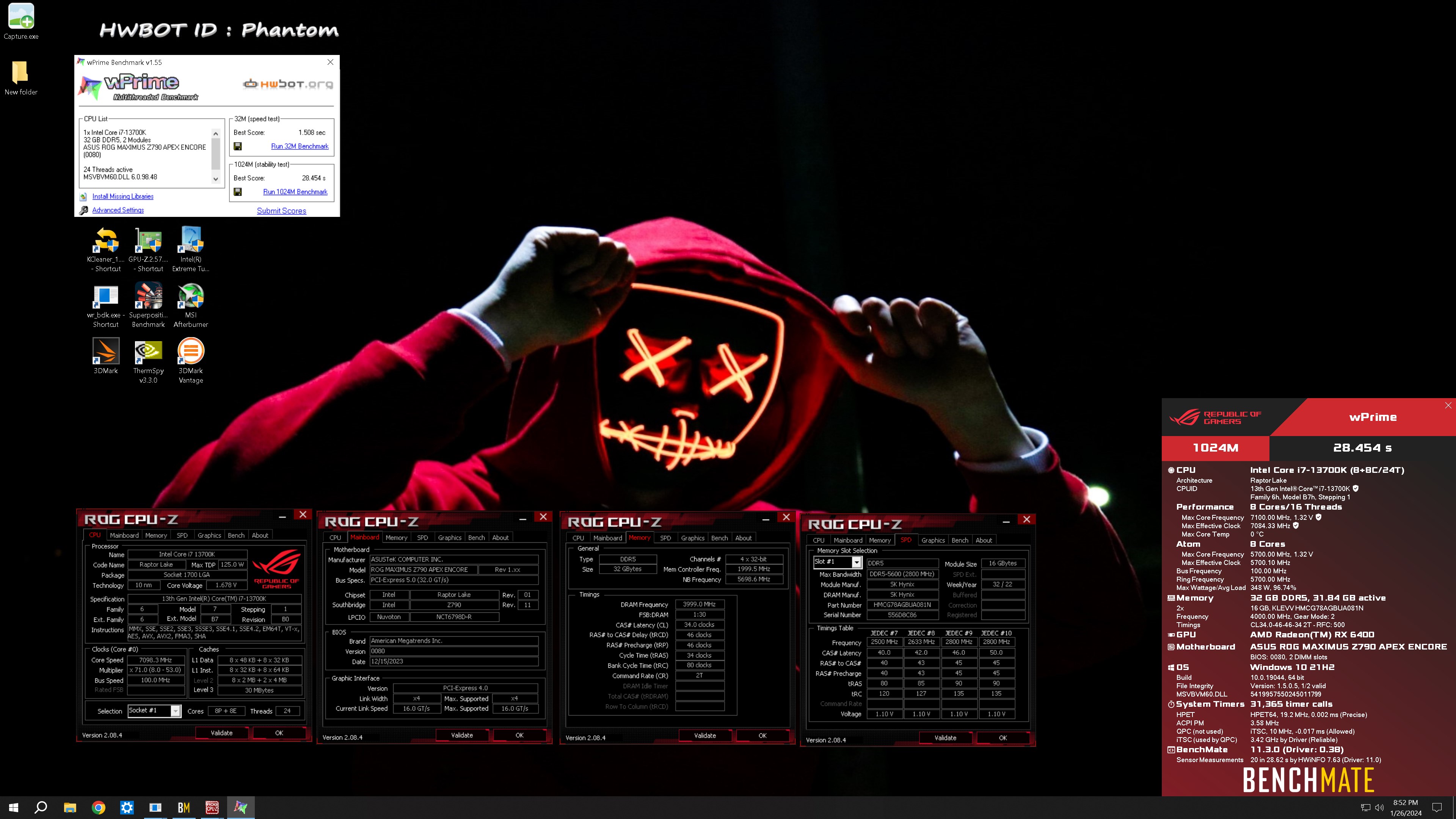
Task: Open Intel Extreme Tuning Utility icon
Action: (x=191, y=249)
